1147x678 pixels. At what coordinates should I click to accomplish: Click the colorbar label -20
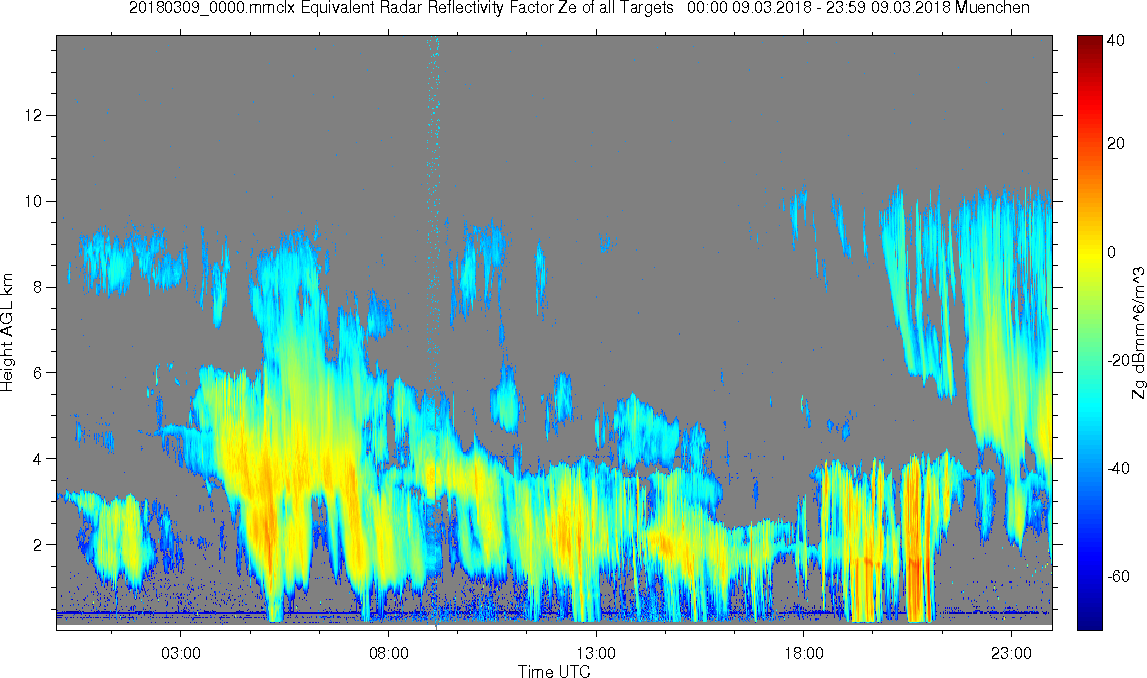tap(1116, 361)
